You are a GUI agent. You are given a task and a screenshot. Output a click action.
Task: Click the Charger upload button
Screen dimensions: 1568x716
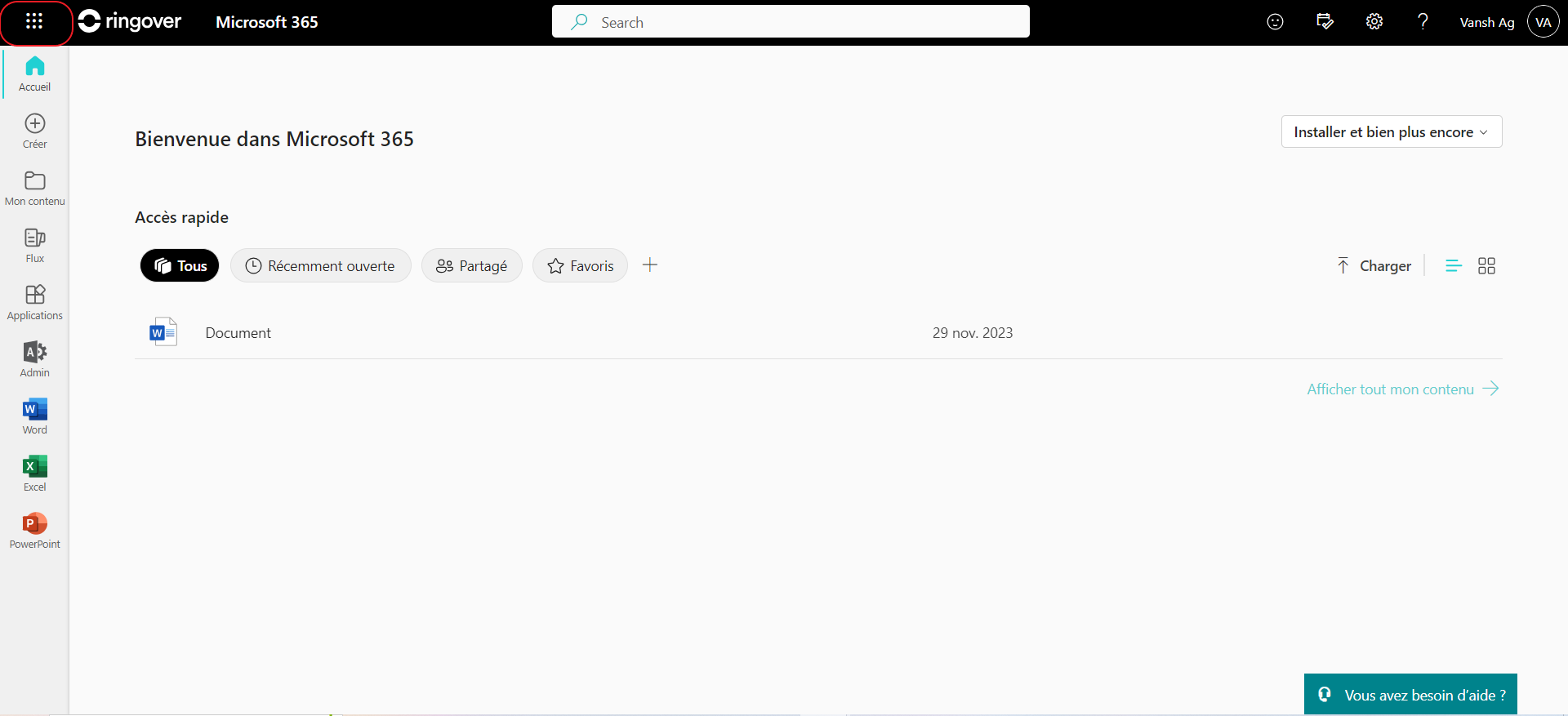coord(1374,265)
